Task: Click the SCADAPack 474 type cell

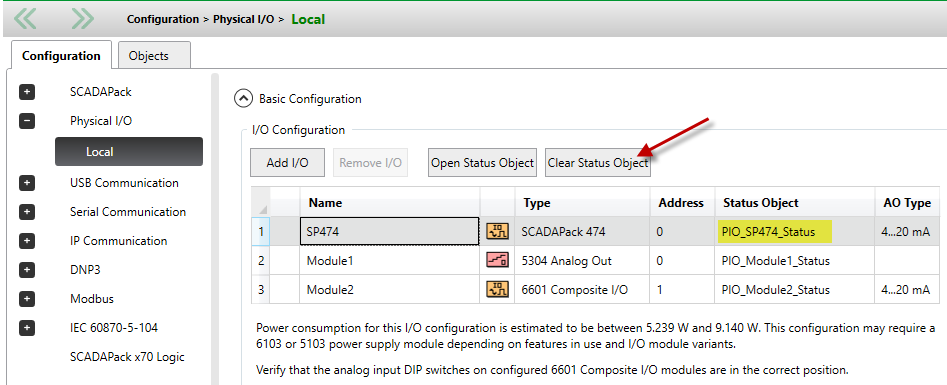Action: [x=582, y=231]
